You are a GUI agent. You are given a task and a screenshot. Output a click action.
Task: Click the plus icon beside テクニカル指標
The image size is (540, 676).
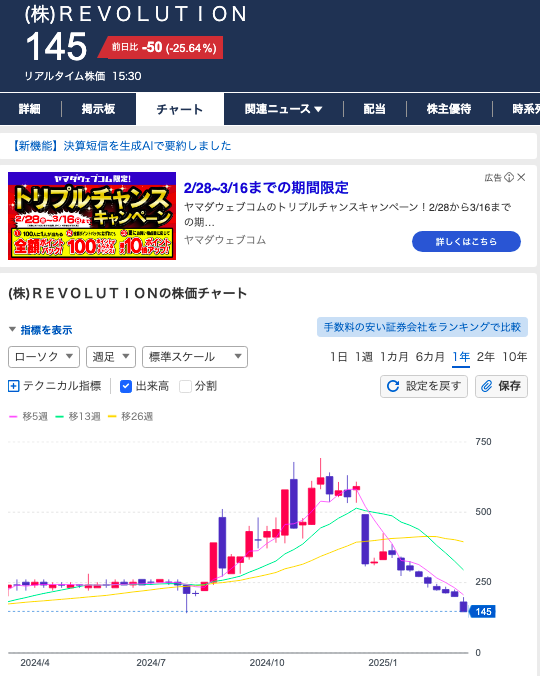(x=13, y=386)
